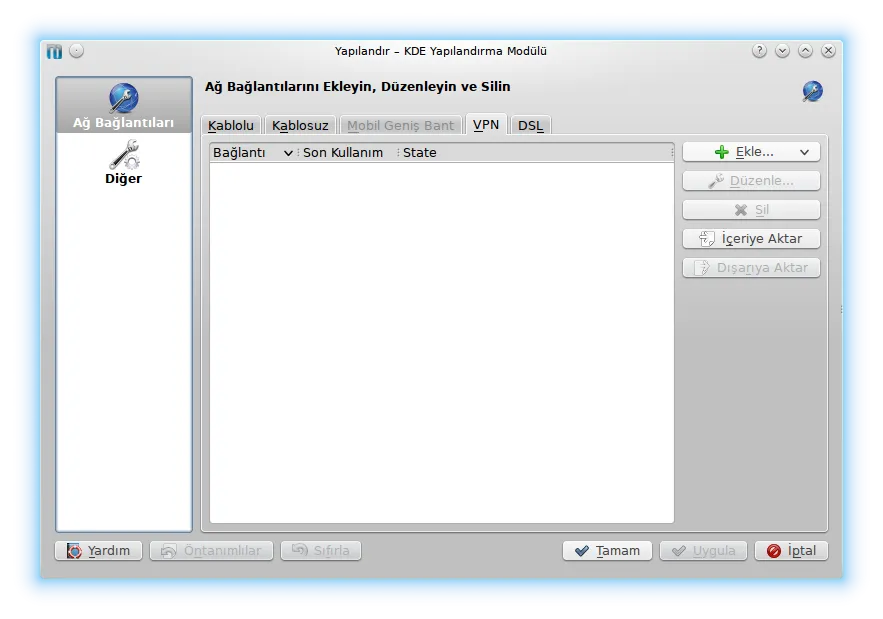Select Ağ Bağlantıları in the sidebar
This screenshot has width=883, height=619.
pos(123,108)
